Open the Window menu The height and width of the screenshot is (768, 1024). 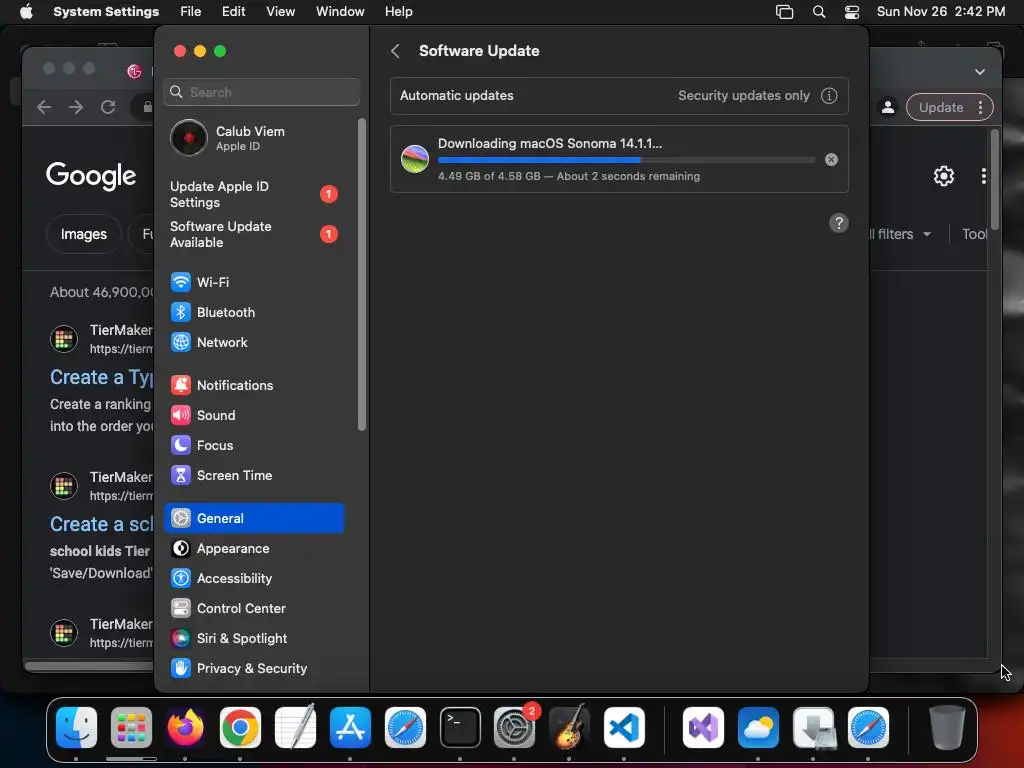[340, 12]
